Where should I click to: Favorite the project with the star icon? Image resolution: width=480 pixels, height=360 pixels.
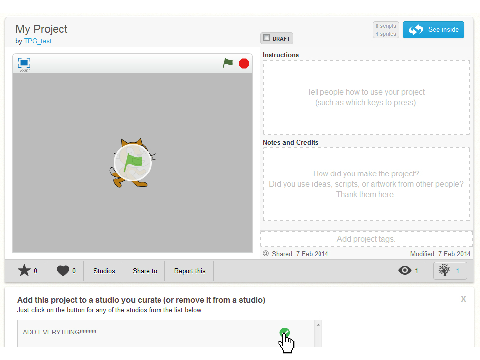coord(24,270)
